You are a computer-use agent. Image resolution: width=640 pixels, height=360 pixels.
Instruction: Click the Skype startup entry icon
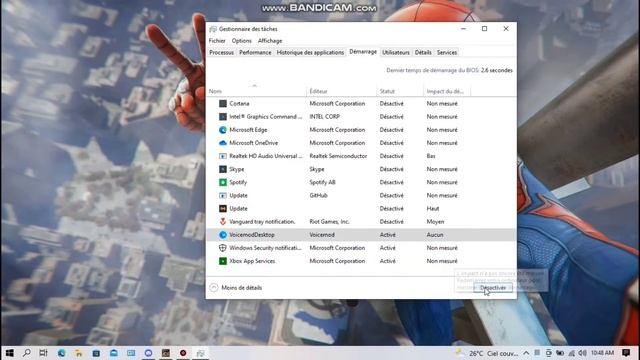223,169
